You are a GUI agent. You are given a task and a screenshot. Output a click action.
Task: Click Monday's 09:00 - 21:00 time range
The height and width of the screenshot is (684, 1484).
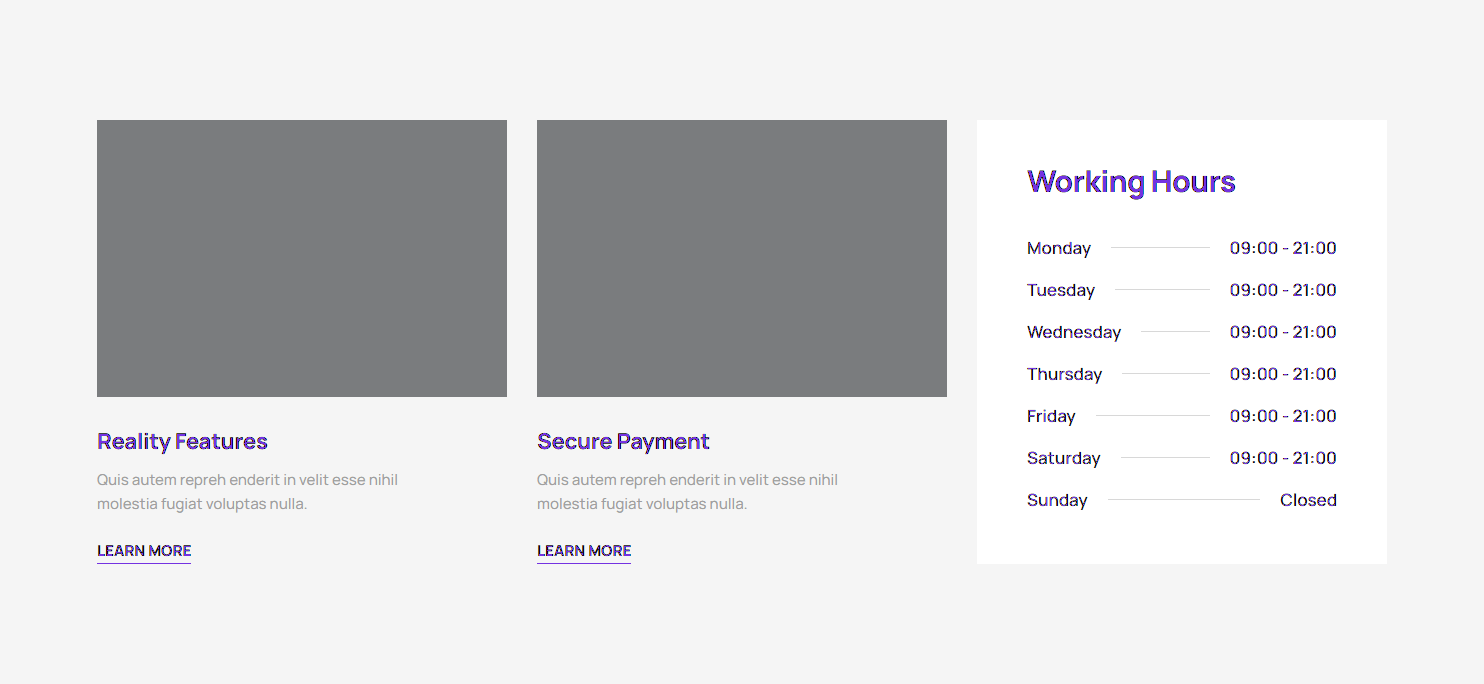click(1282, 248)
